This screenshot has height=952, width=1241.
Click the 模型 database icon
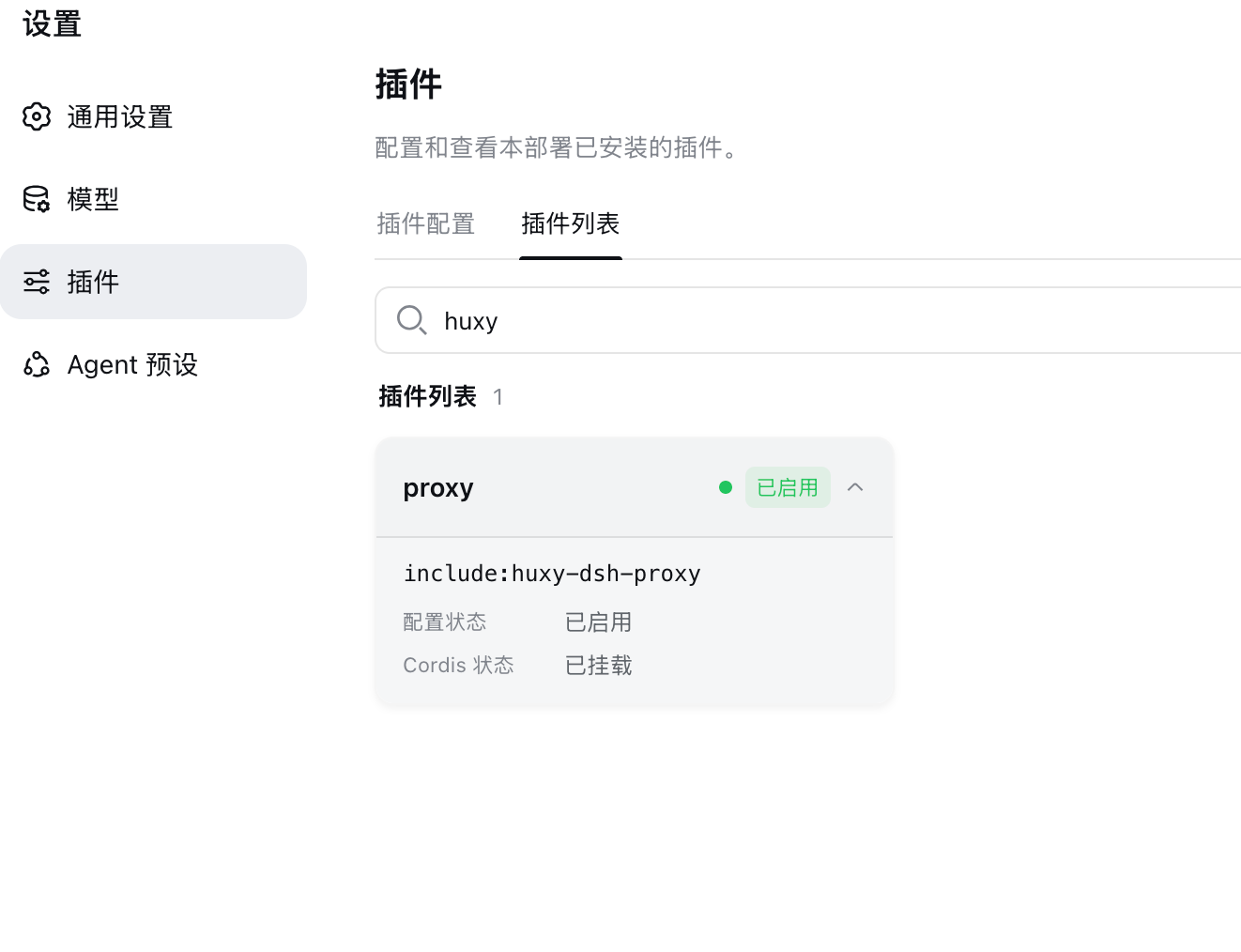coord(37,199)
